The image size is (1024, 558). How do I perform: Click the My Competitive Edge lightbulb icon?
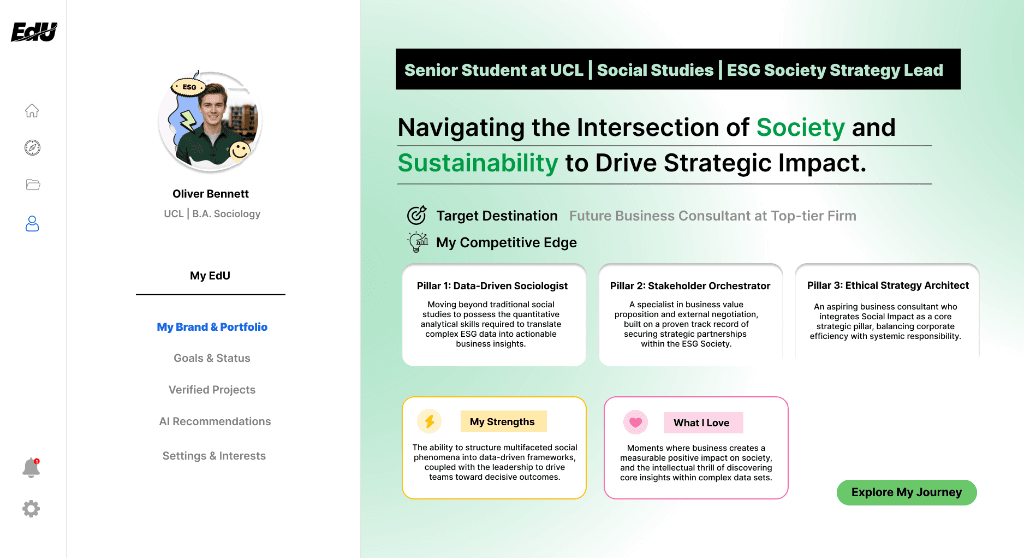417,242
